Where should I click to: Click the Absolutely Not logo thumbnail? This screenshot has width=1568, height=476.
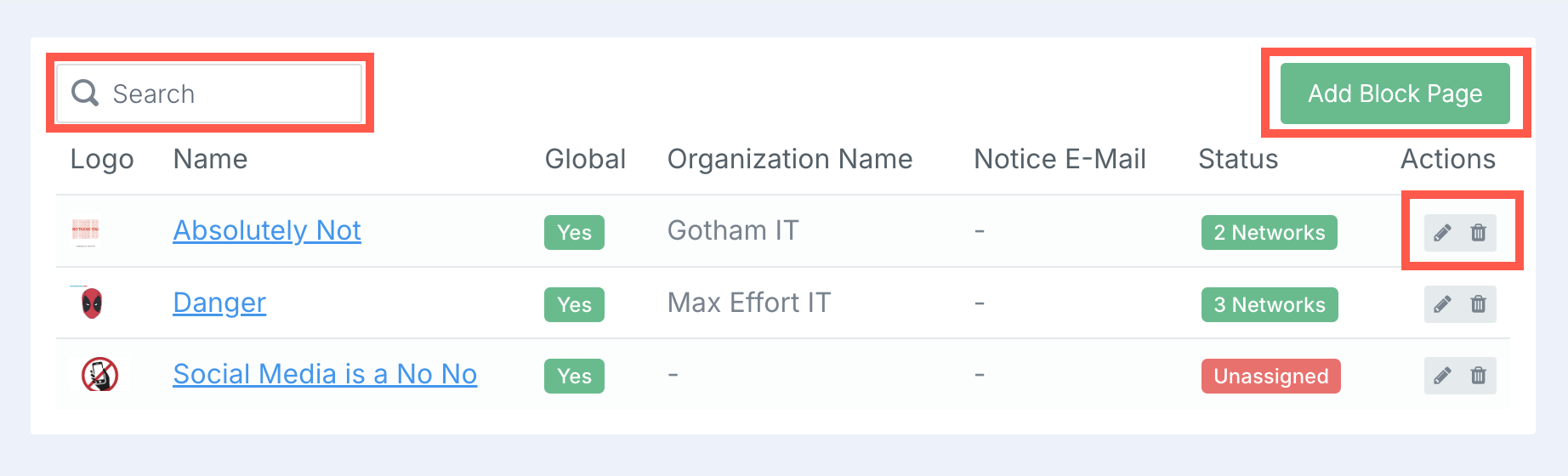pyautogui.click(x=85, y=231)
